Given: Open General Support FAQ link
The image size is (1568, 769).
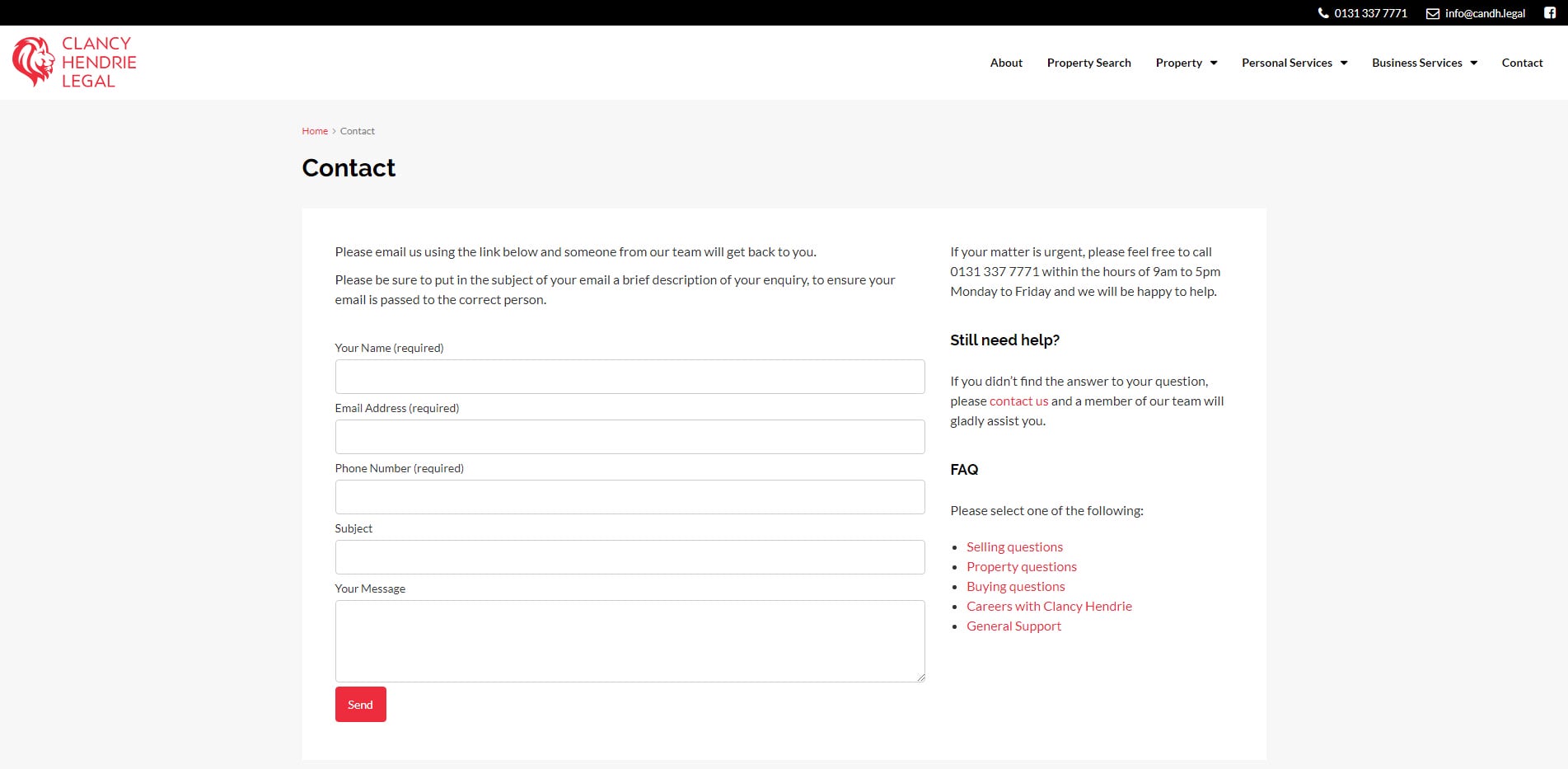Looking at the screenshot, I should click(1013, 626).
